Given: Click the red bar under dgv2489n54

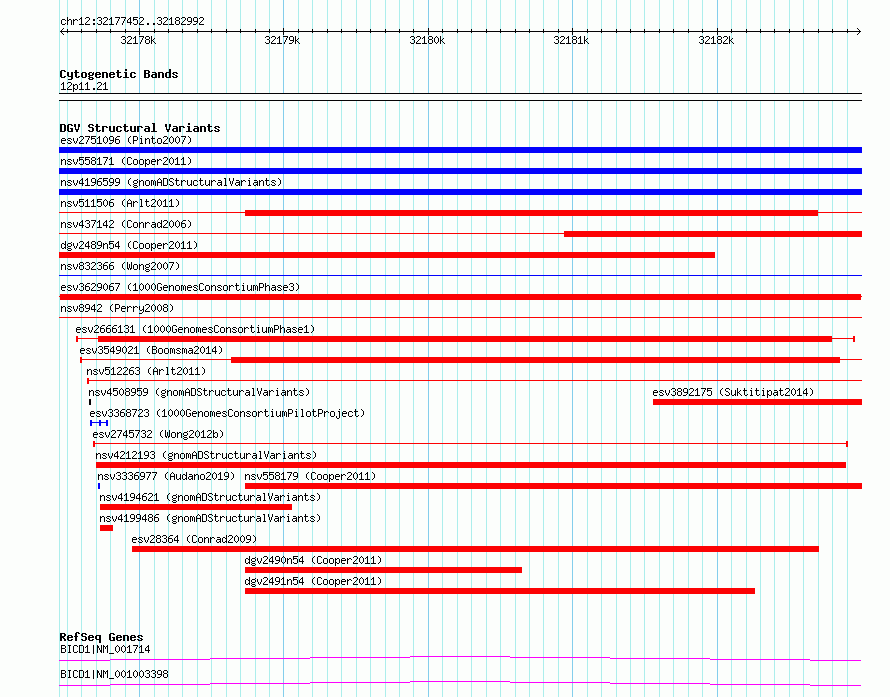Looking at the screenshot, I should point(387,255).
